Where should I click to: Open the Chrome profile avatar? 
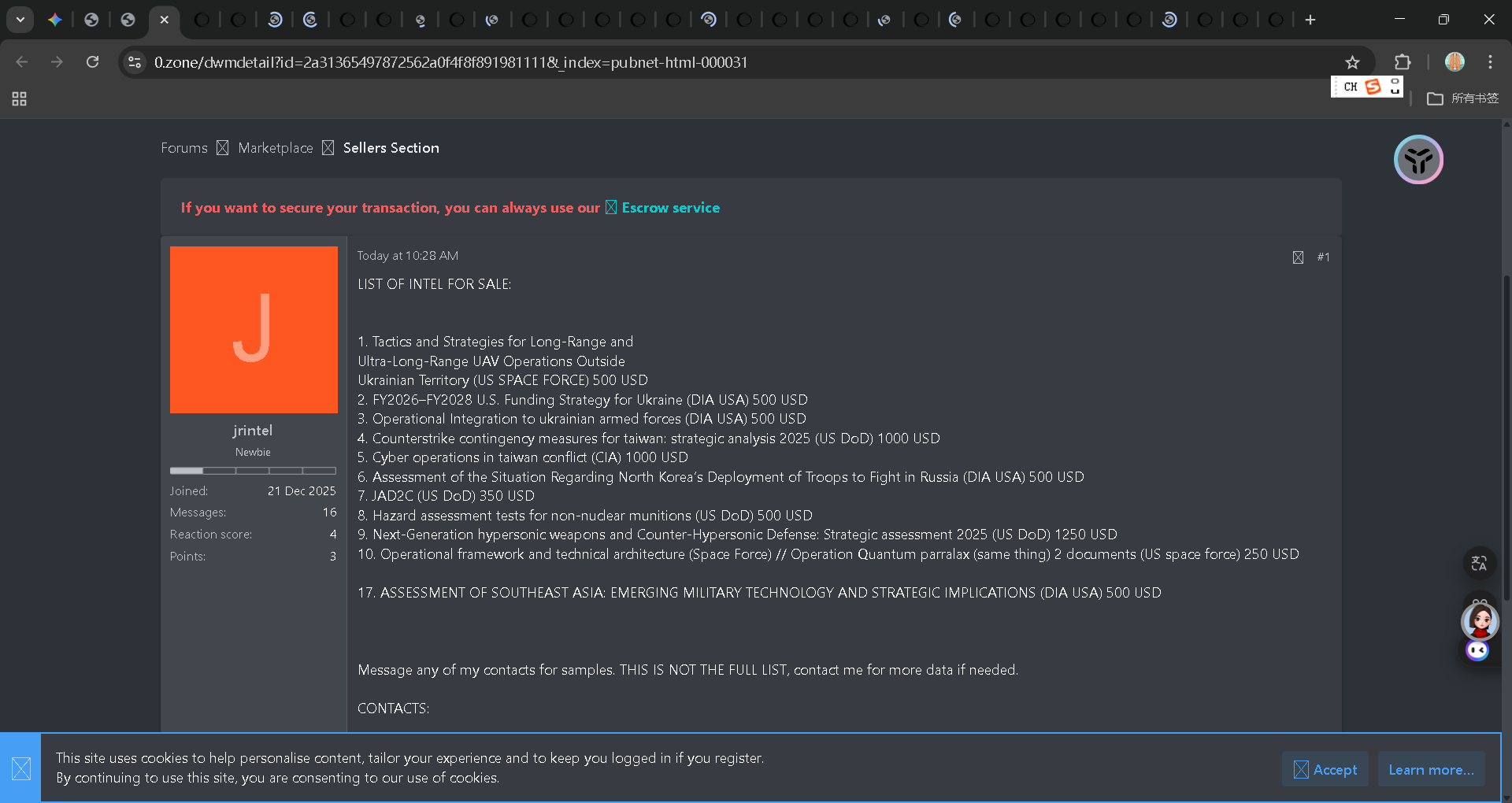(x=1455, y=62)
